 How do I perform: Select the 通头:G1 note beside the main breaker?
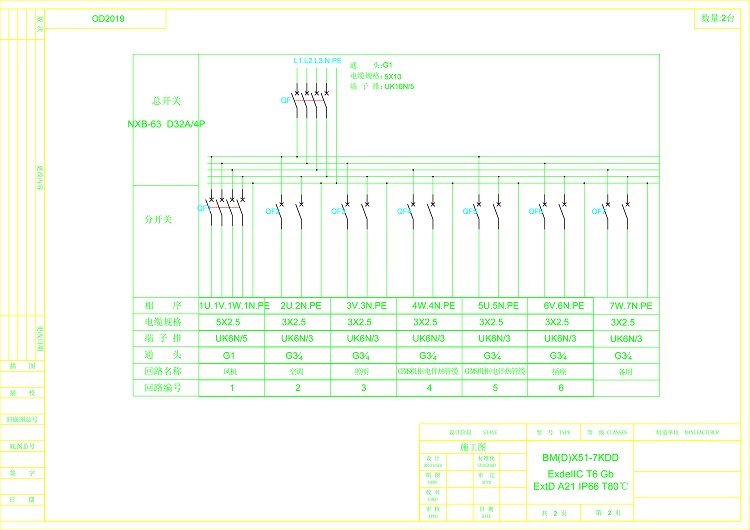click(x=371, y=65)
